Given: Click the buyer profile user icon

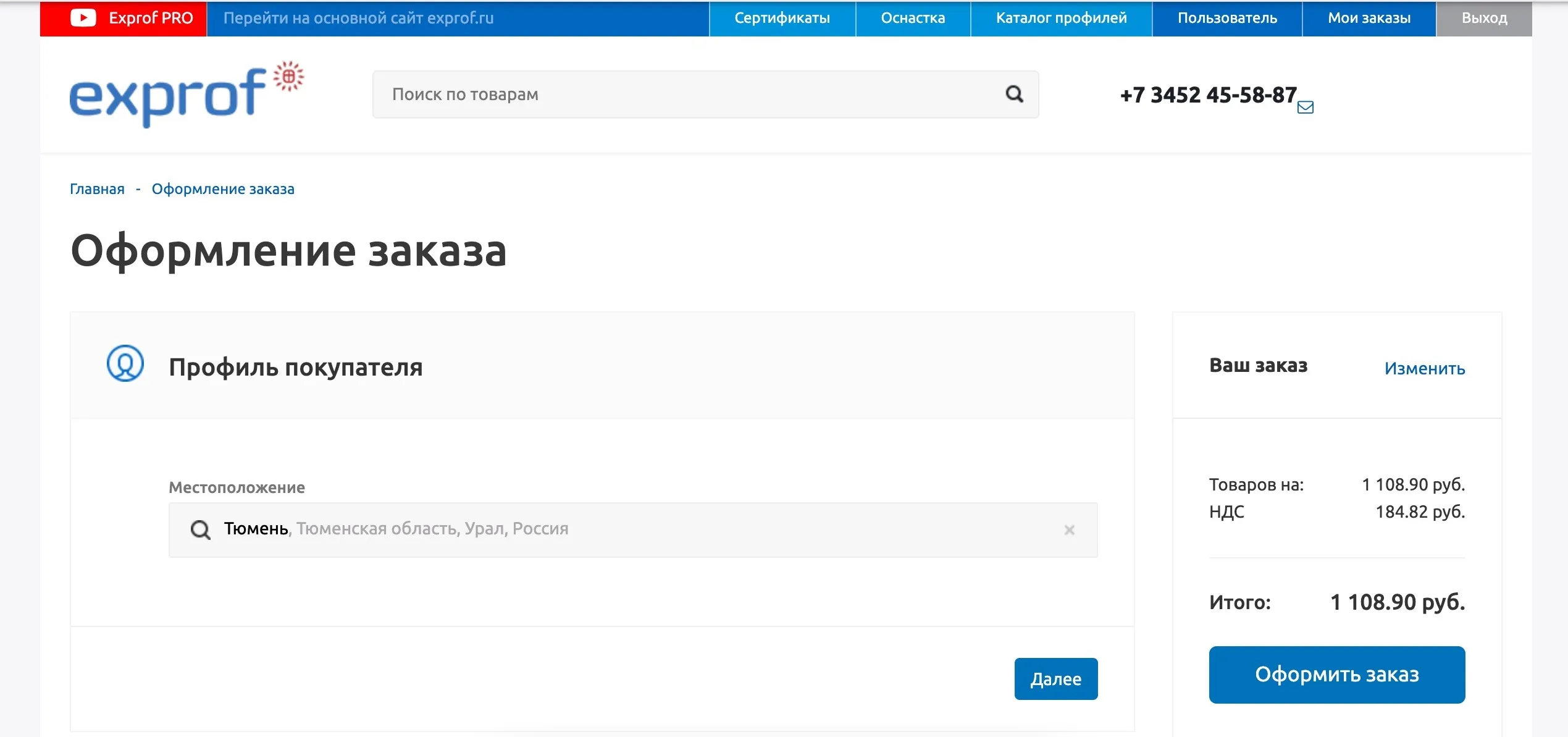Looking at the screenshot, I should [x=125, y=364].
